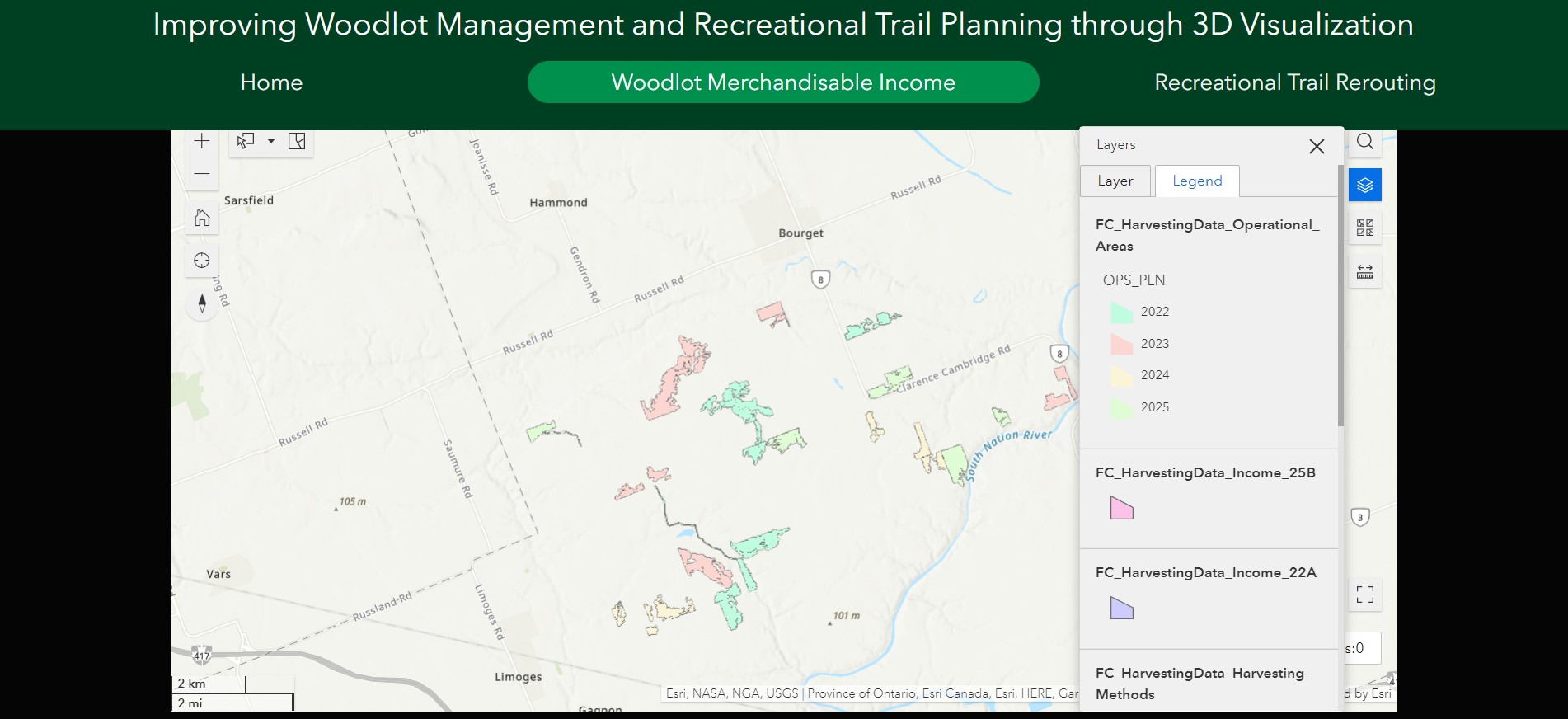The height and width of the screenshot is (719, 1568).
Task: Select the Legend tab
Action: (1197, 181)
